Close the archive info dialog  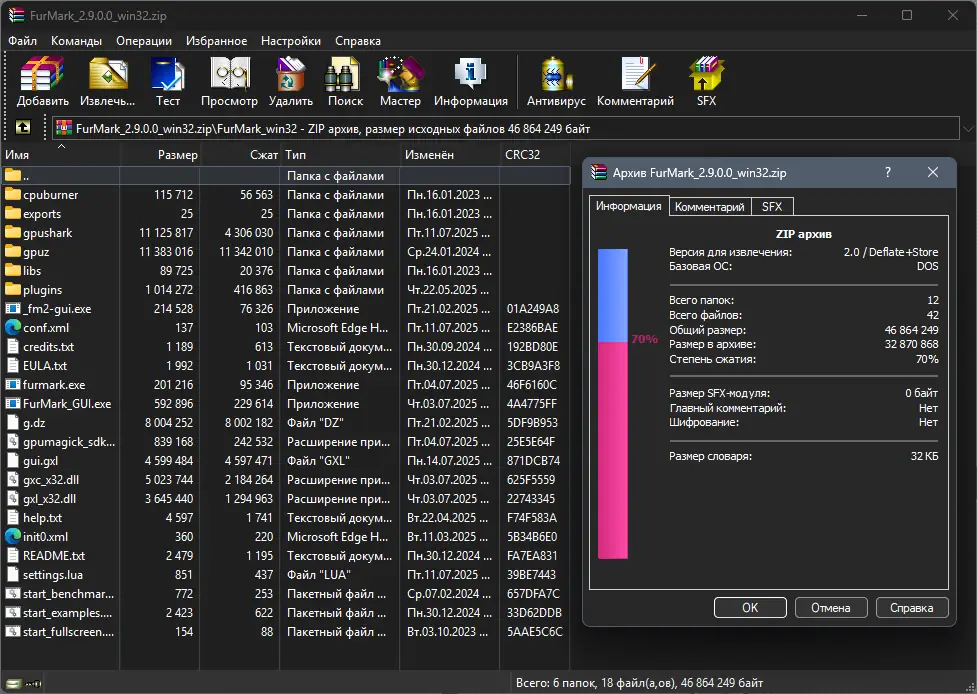tap(933, 172)
